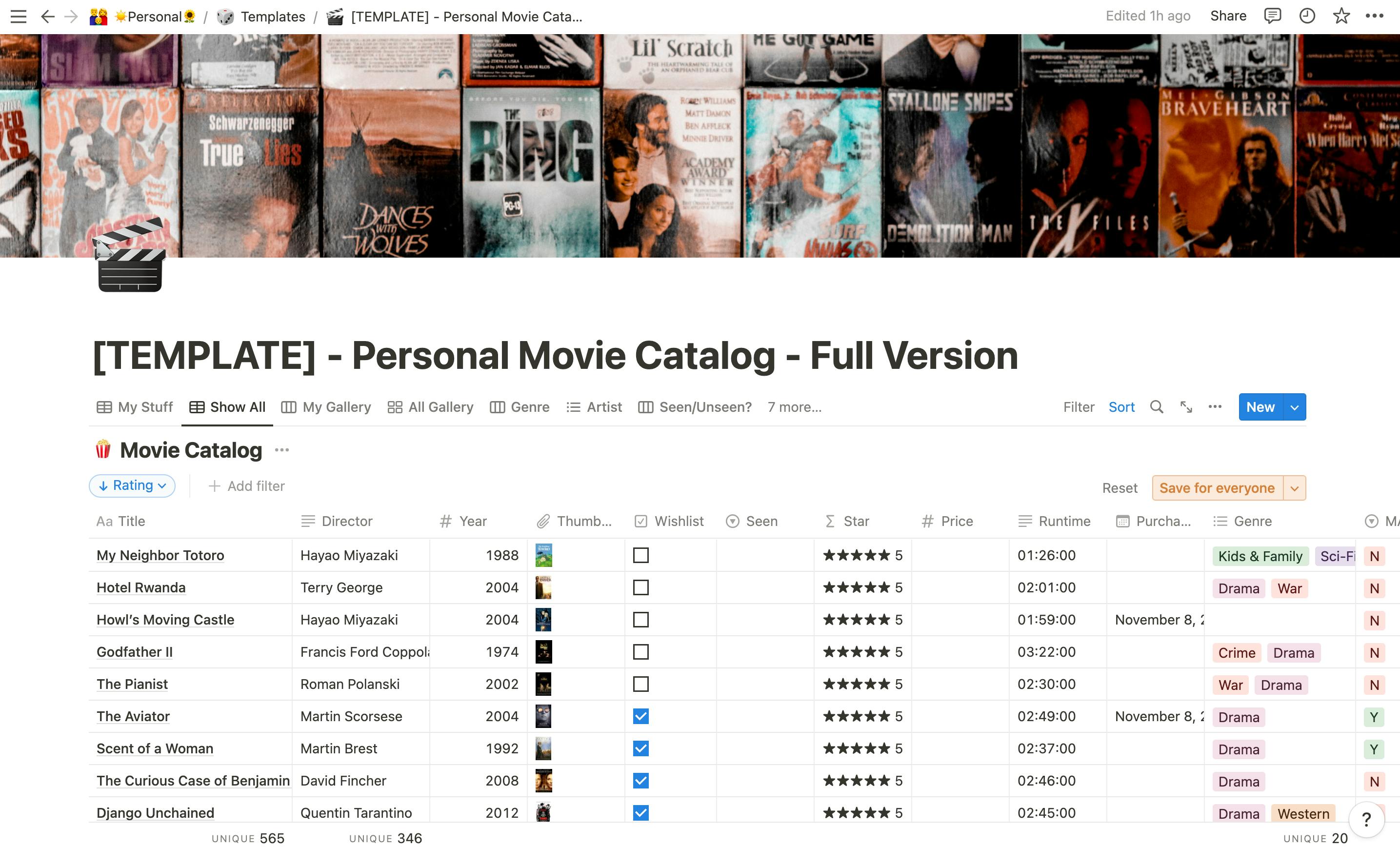Click thumbnail for Django Unchained
1400x848 pixels.
coord(543,812)
